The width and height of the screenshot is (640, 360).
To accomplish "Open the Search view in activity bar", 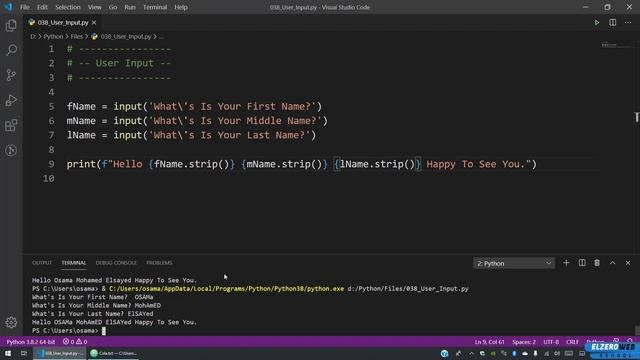I will click(x=11, y=50).
